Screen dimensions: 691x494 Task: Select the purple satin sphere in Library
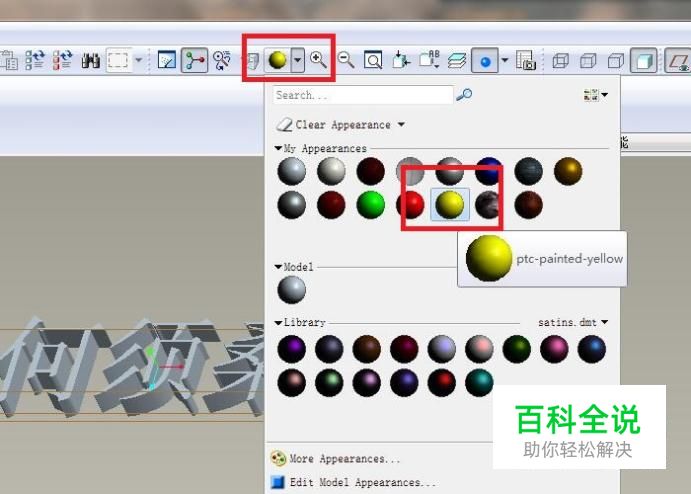coord(292,349)
